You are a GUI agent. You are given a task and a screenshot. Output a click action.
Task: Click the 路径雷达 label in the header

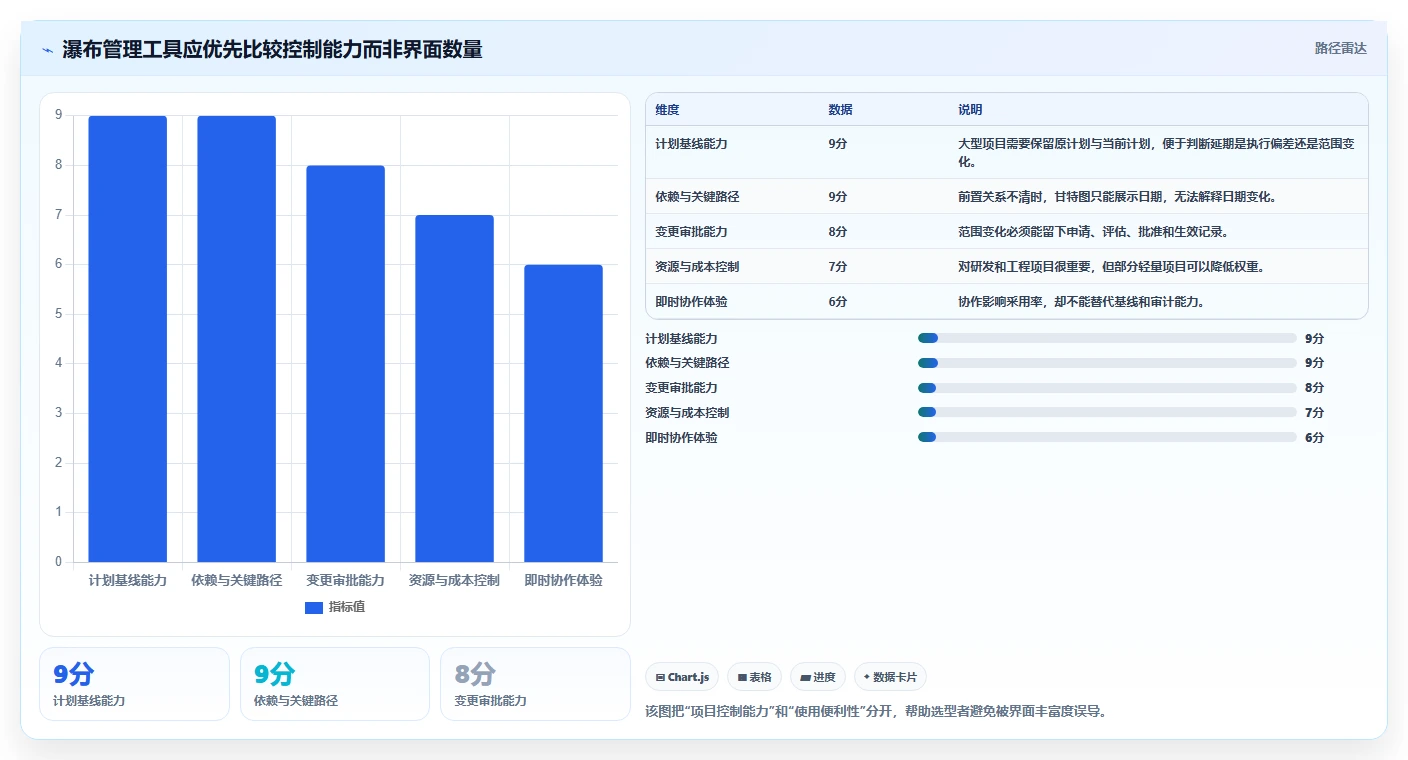pyautogui.click(x=1340, y=48)
